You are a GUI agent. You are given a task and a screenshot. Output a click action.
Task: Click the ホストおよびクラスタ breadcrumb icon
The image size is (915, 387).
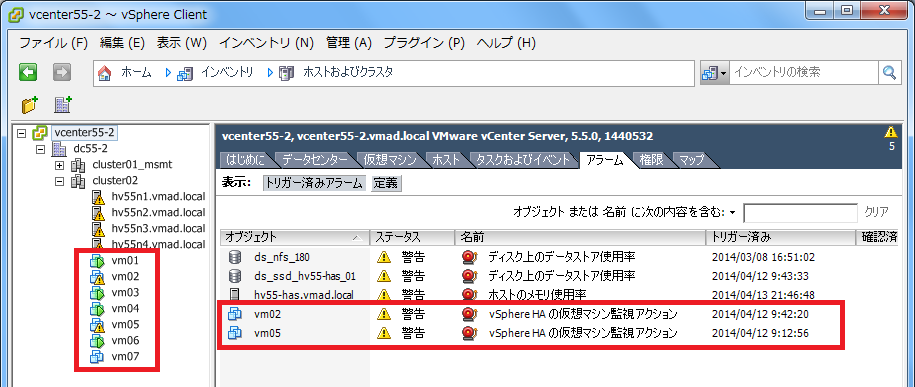286,73
